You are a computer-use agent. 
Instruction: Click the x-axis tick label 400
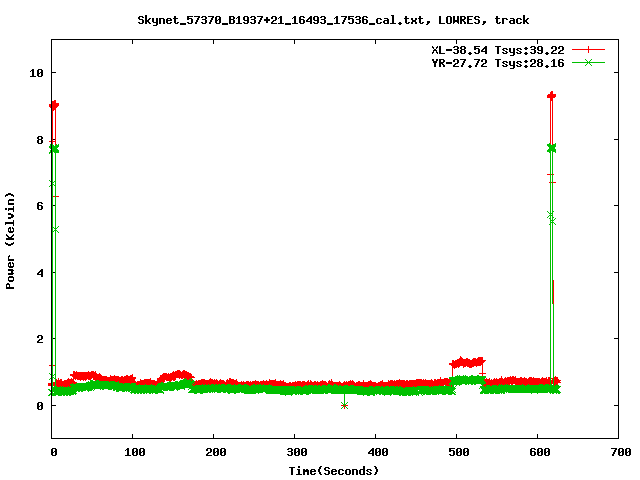(x=378, y=452)
